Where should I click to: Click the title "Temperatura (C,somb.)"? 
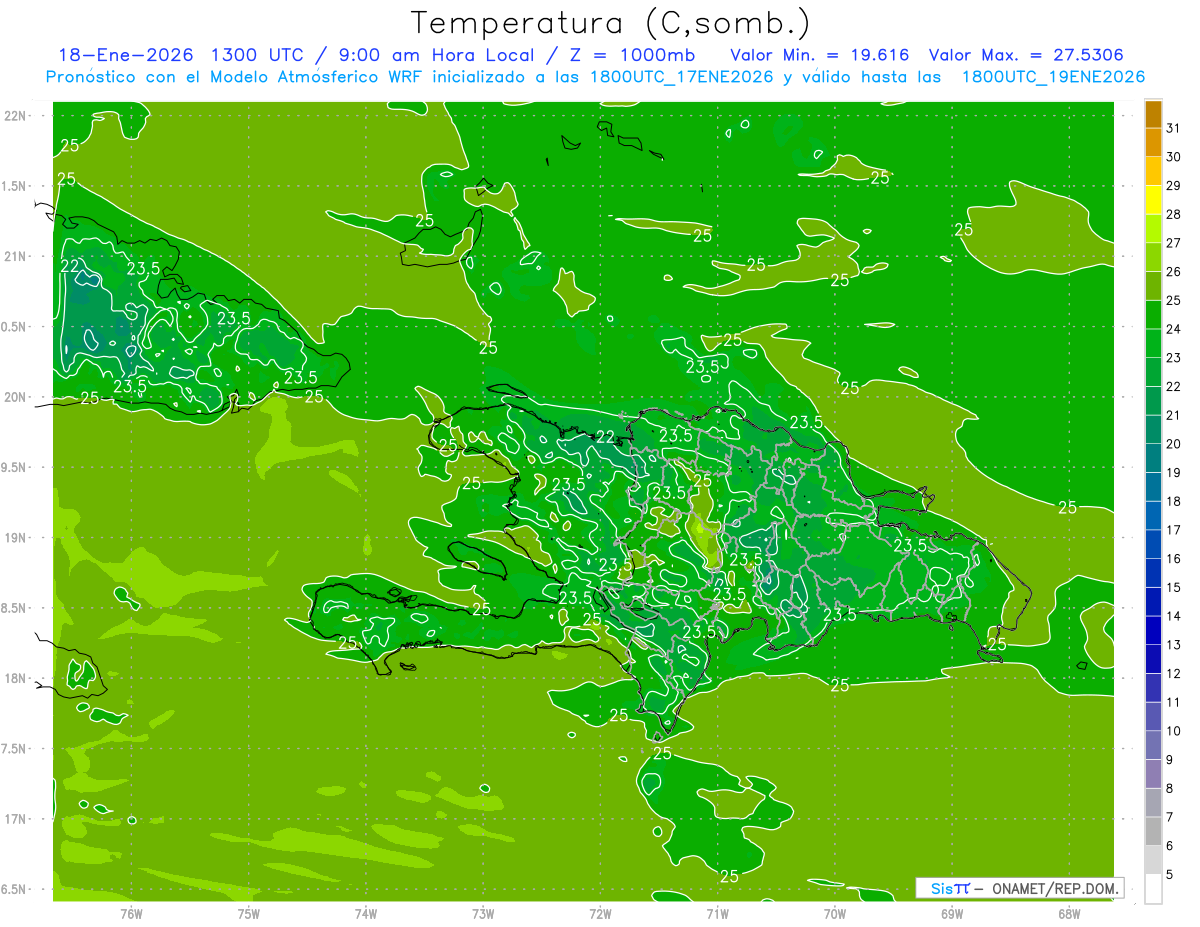611,23
